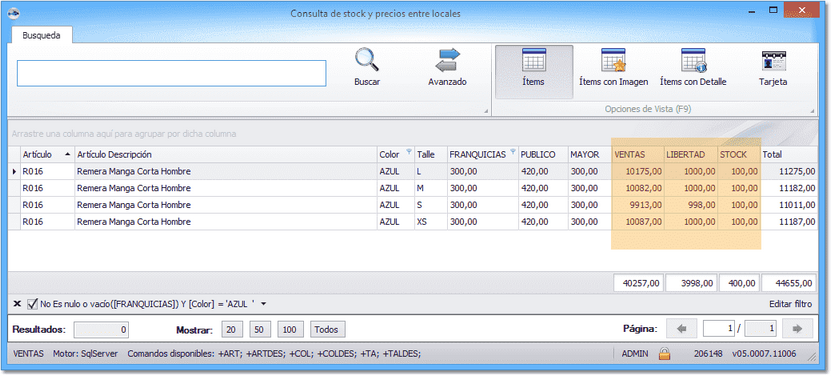
Task: Click VENTAS summary total 40257,00
Action: [x=638, y=283]
